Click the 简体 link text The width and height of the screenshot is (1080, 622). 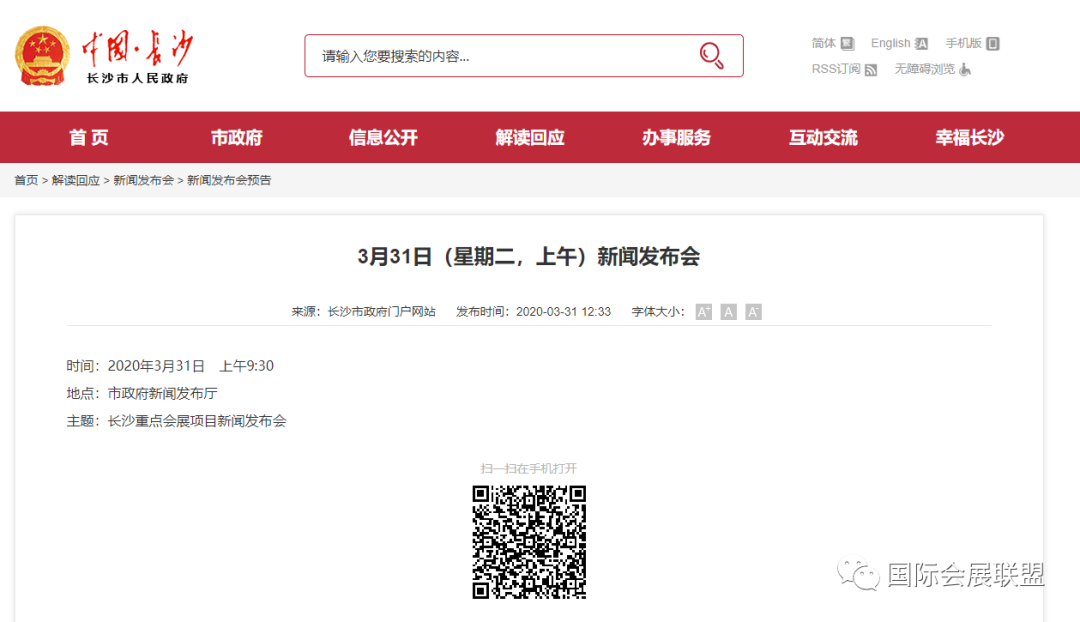click(824, 43)
